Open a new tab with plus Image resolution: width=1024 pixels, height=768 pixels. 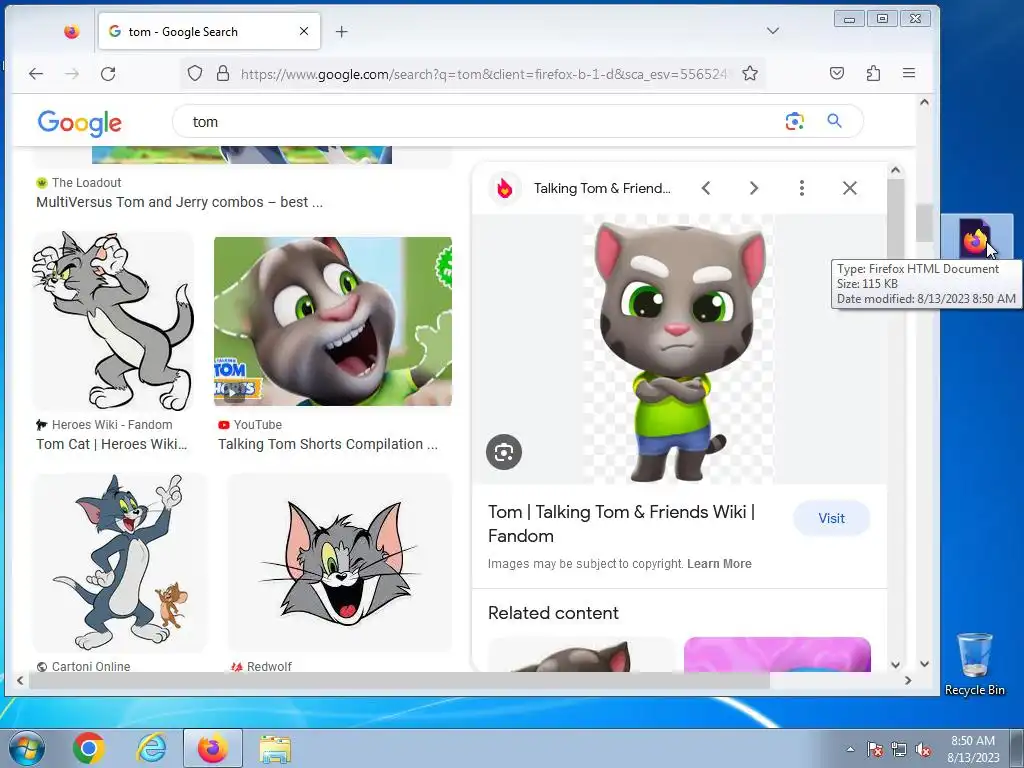click(x=342, y=31)
